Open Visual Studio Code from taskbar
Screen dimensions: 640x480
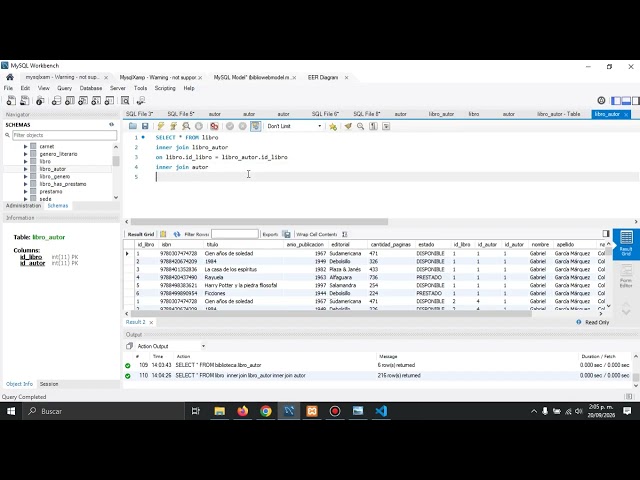click(381, 411)
